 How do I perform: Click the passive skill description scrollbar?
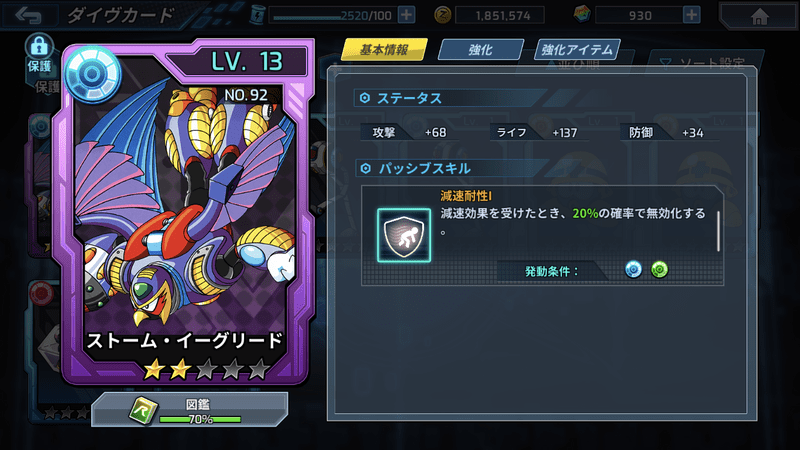pyautogui.click(x=718, y=231)
